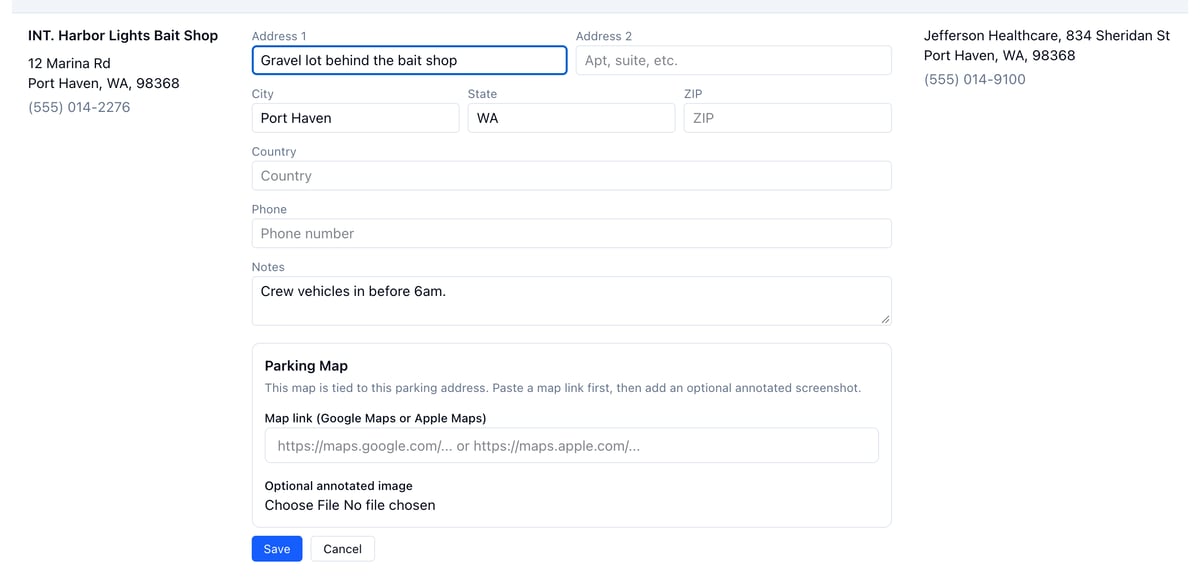The height and width of the screenshot is (585, 1200).
Task: Click the resize handle of the Notes box
Action: pos(885,319)
